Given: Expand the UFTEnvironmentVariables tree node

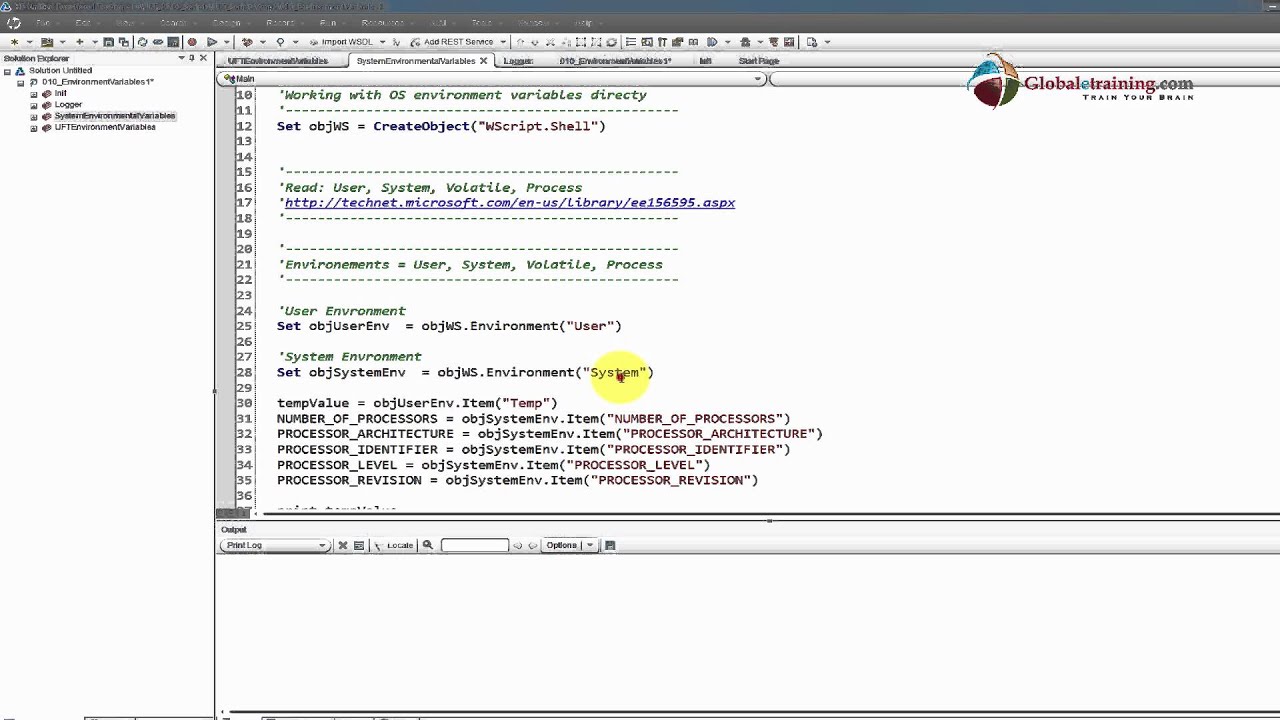Looking at the screenshot, I should tap(33, 128).
